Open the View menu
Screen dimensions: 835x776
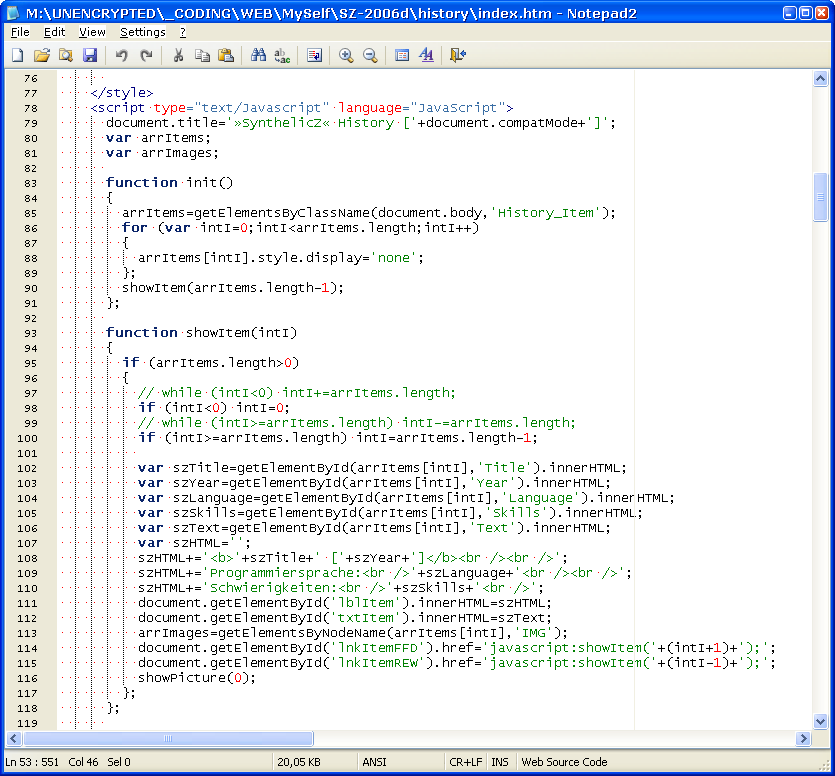(92, 32)
